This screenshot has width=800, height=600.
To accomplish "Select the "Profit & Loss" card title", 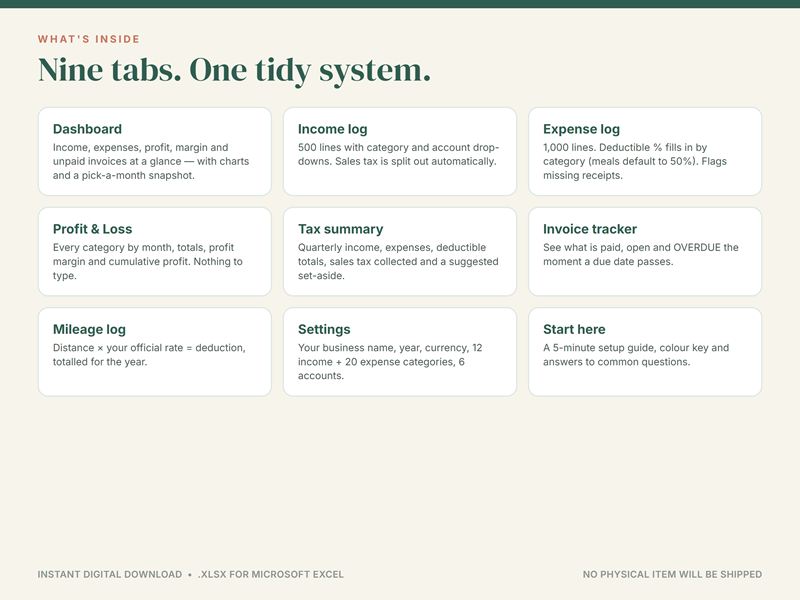I will (92, 229).
